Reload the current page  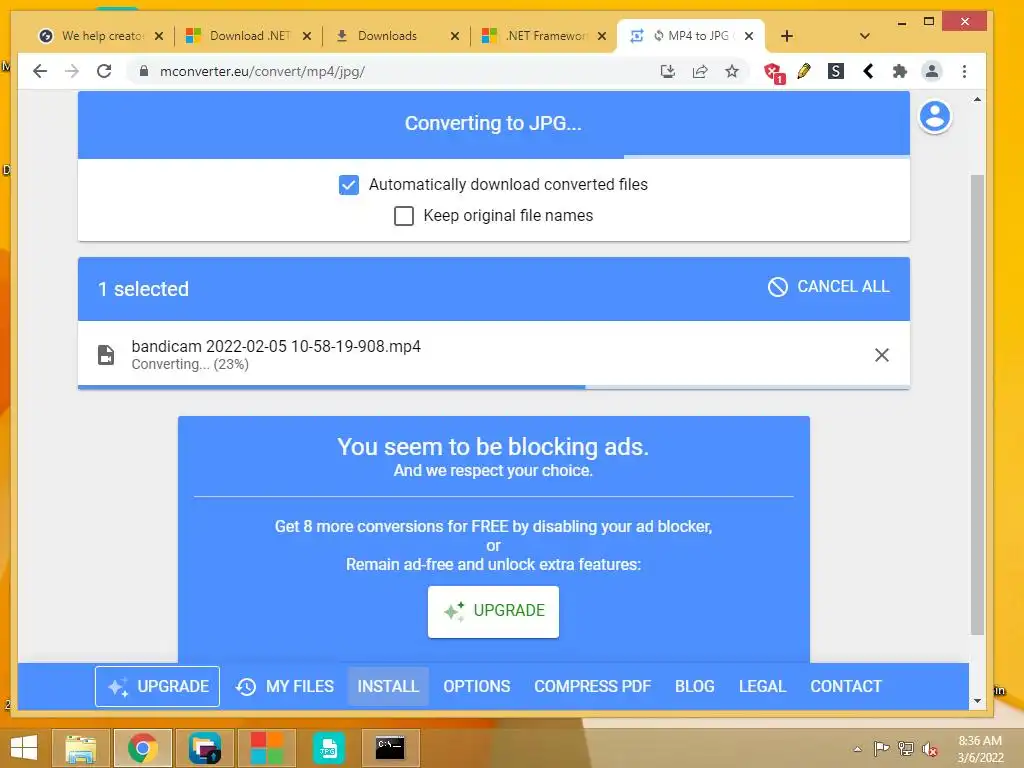point(104,71)
